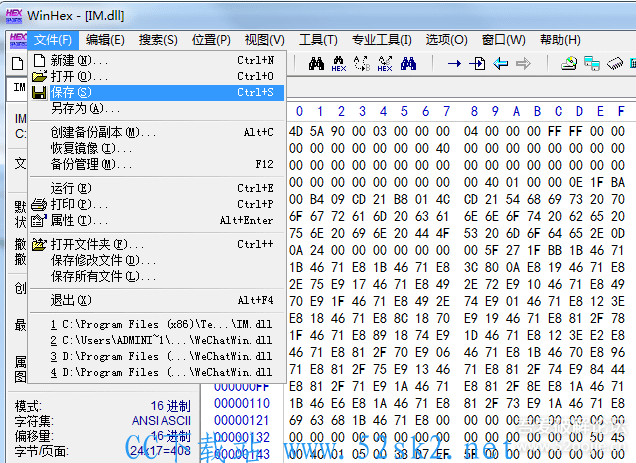Click the folder icon beside 打开文件夹
The image size is (636, 463).
click(39, 244)
